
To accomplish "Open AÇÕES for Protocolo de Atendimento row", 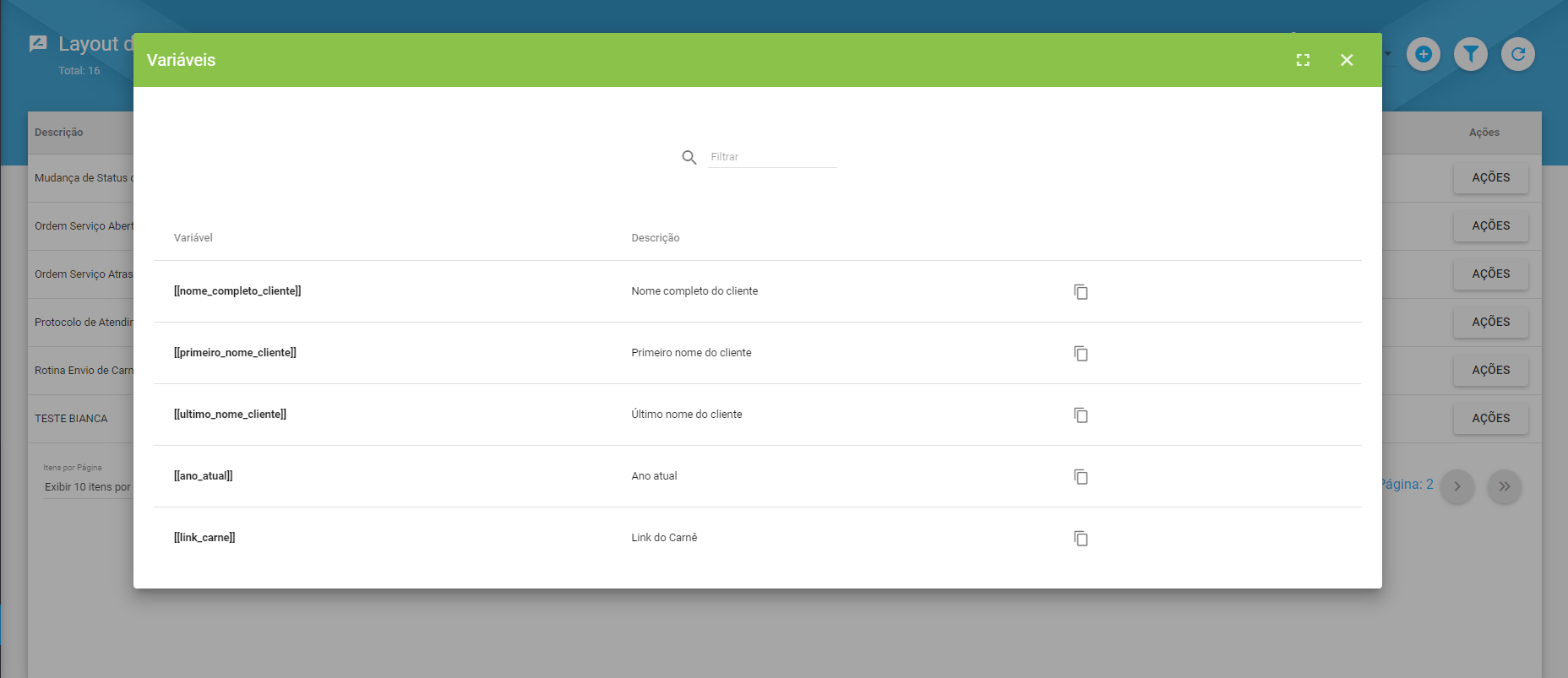I will point(1491,322).
